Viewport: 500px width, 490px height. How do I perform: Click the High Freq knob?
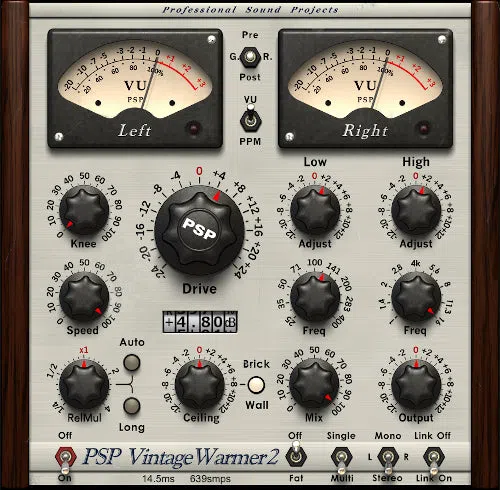[x=416, y=297]
